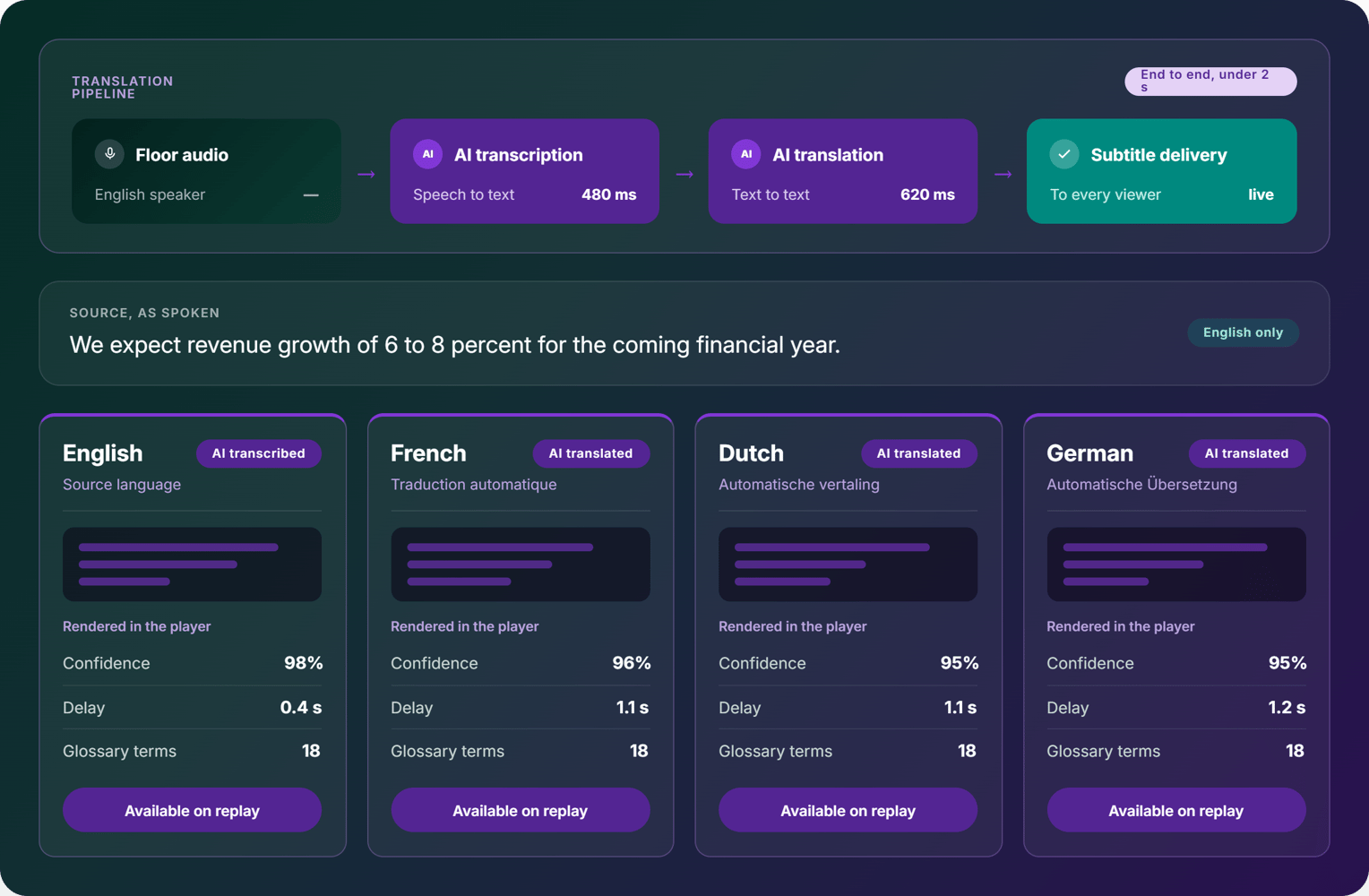Screen dimensions: 1369x896
Task: Open the German subtitle preview thumbnail
Action: (x=1175, y=564)
